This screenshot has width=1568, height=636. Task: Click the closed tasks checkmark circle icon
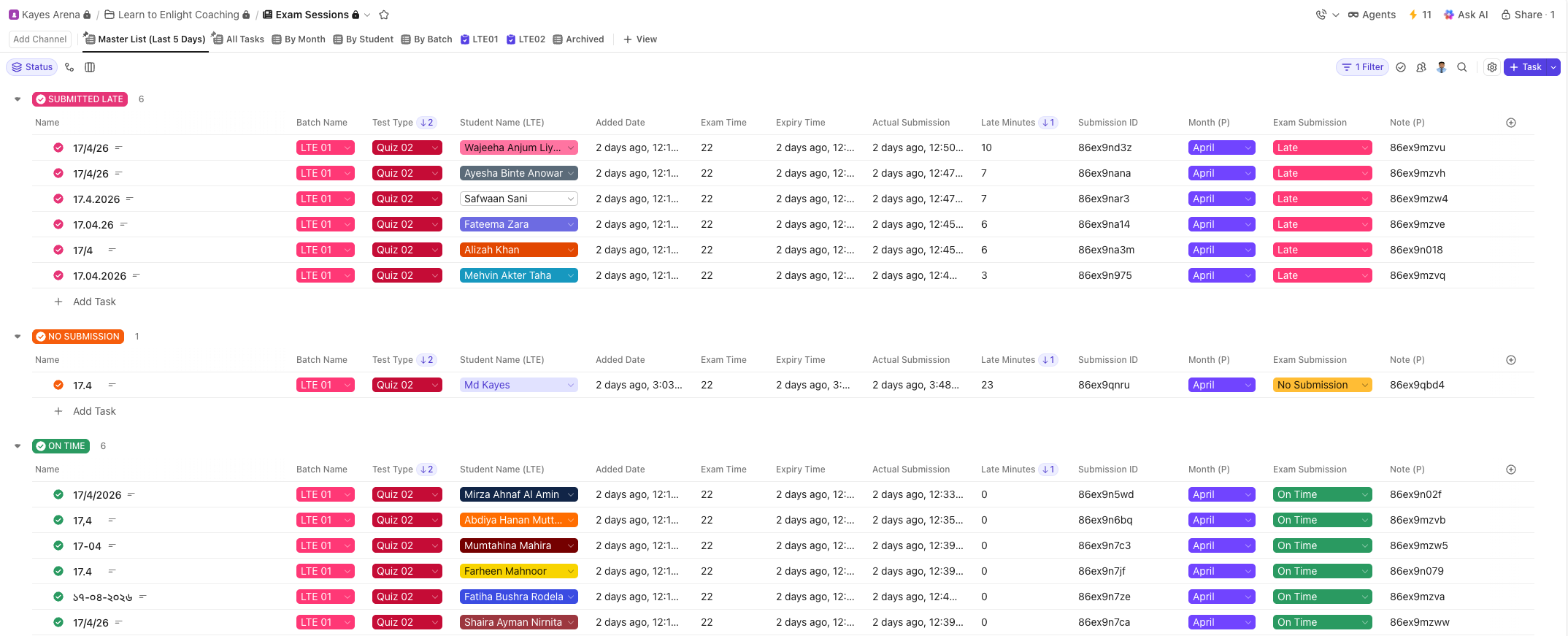(x=1401, y=67)
